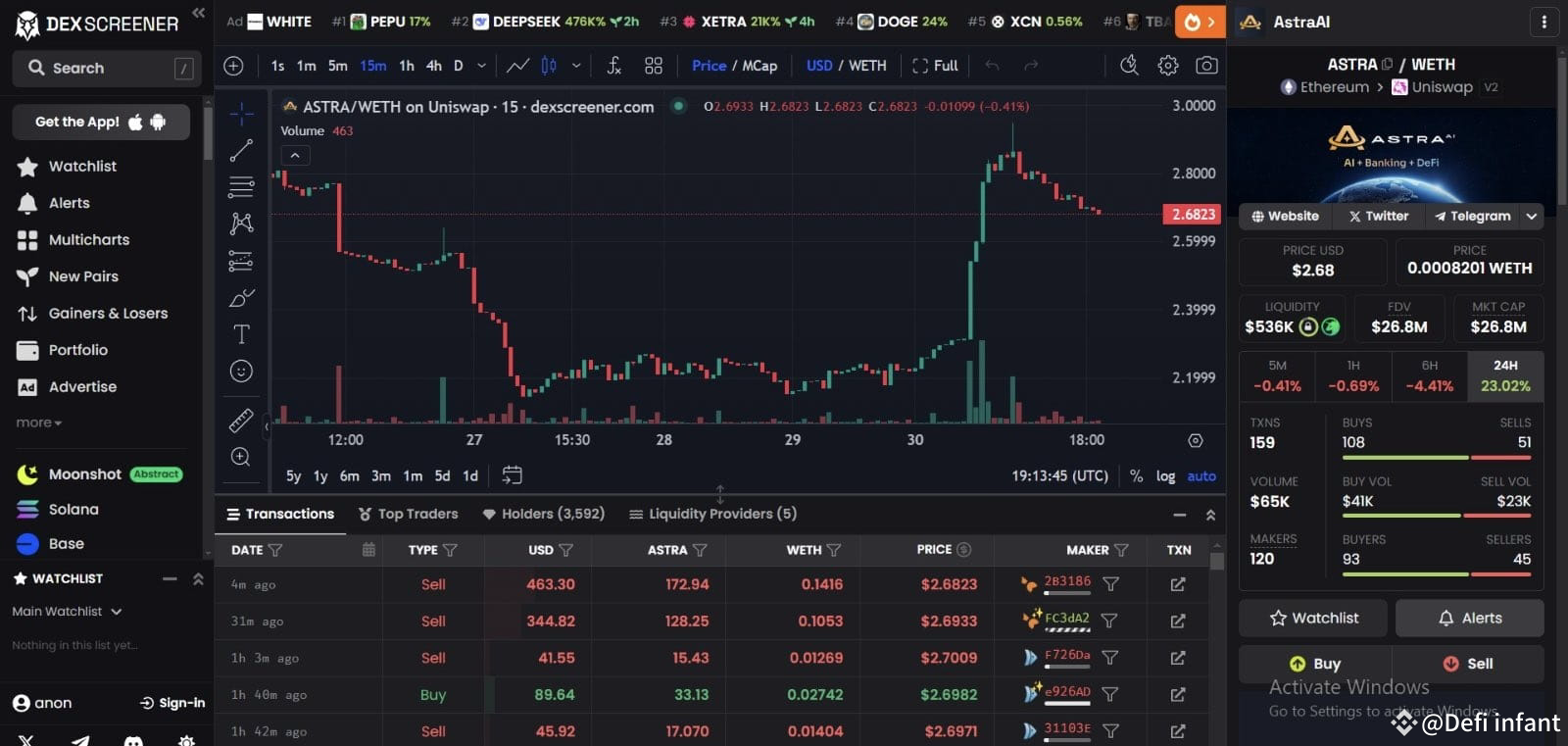
Task: Select the brush drawing tool
Action: coord(241,297)
